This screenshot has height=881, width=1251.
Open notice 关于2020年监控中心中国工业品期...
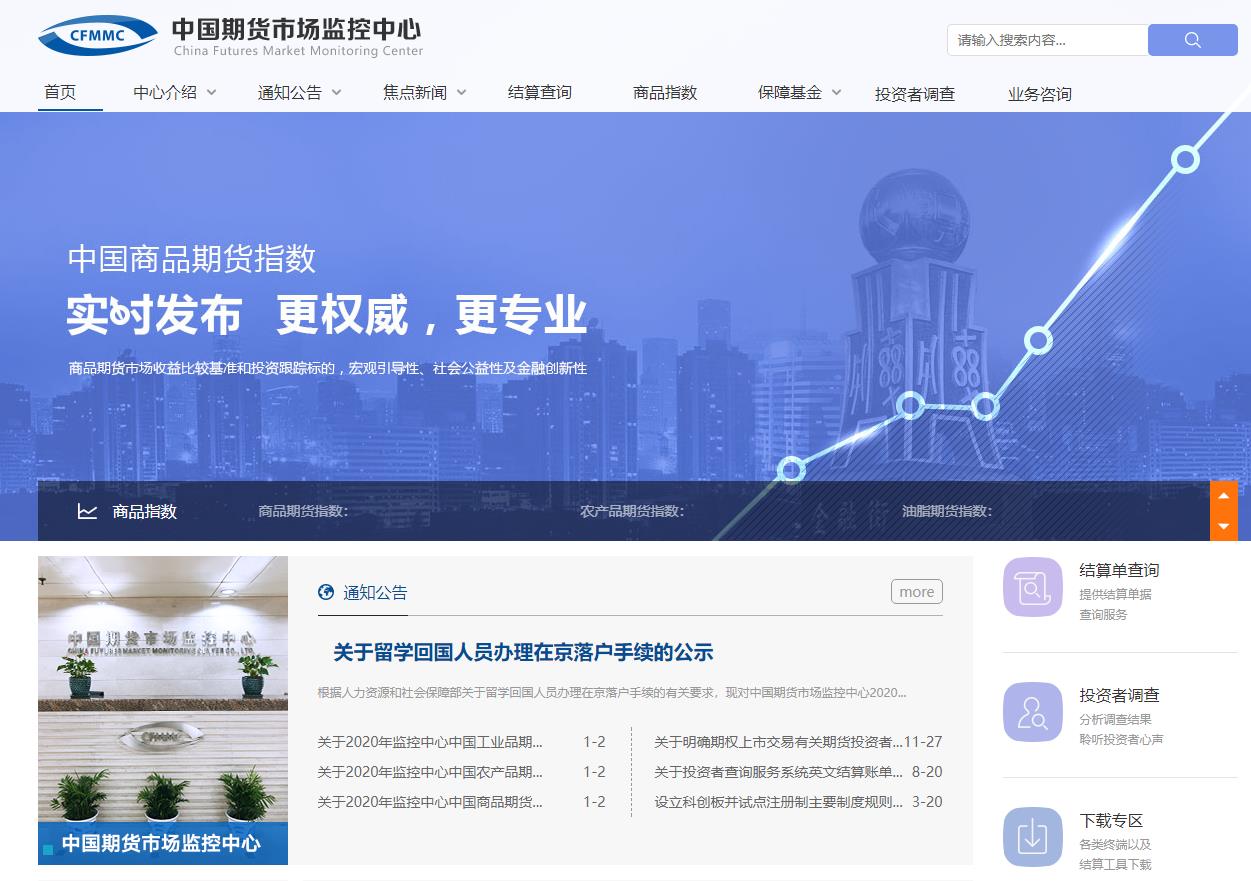430,742
